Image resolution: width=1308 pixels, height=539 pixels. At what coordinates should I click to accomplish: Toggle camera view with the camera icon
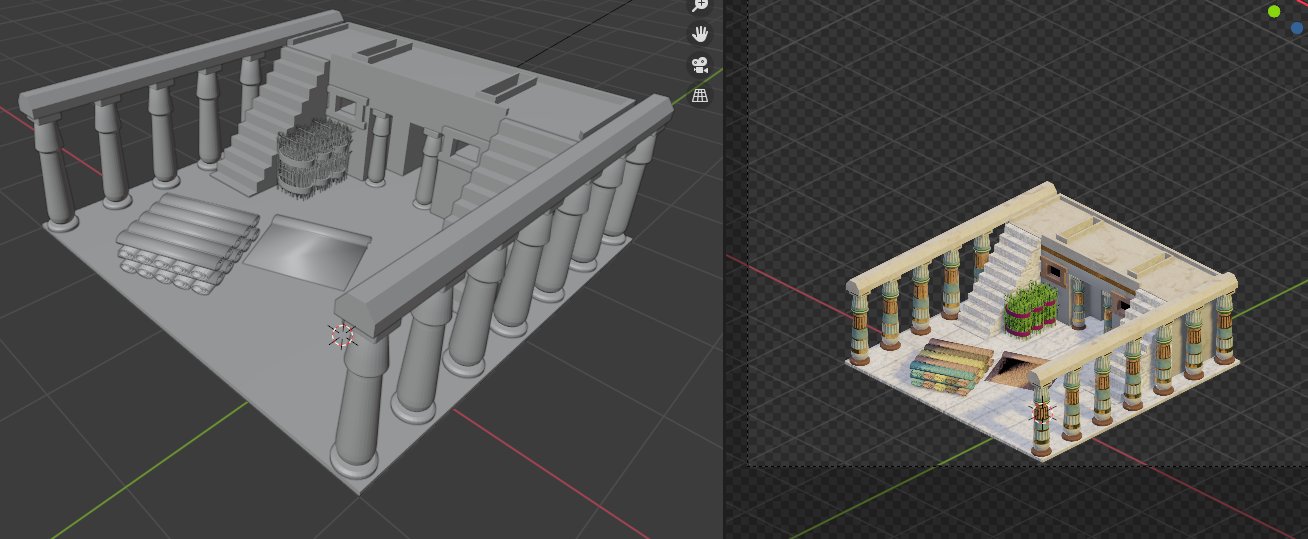(x=700, y=65)
